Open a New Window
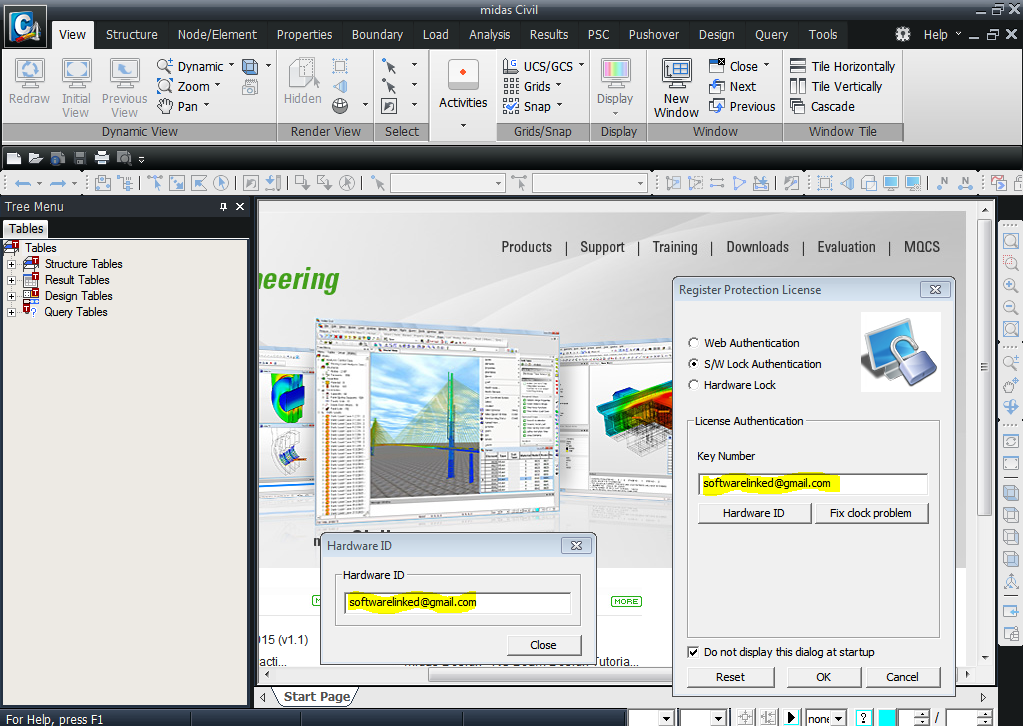Screen dimensions: 1023x726 (x=677, y=88)
